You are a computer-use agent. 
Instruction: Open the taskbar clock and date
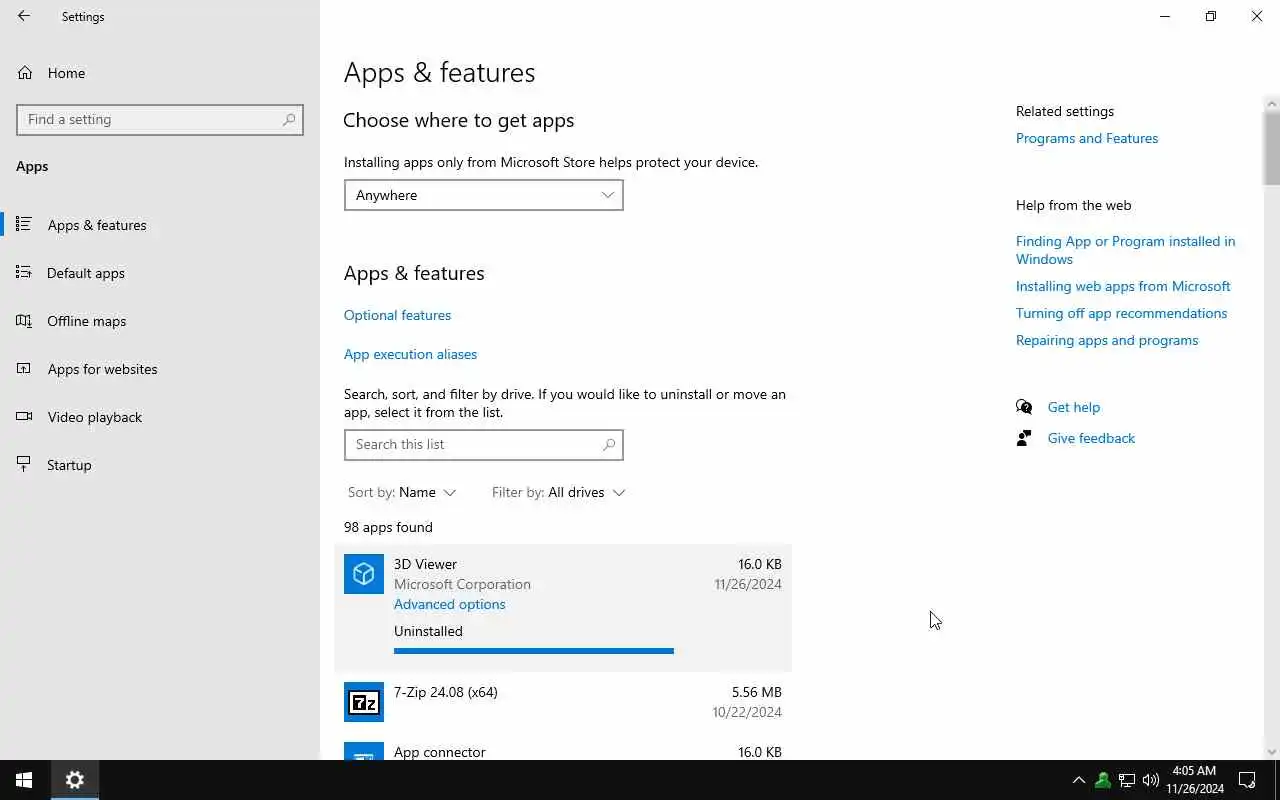(1194, 780)
